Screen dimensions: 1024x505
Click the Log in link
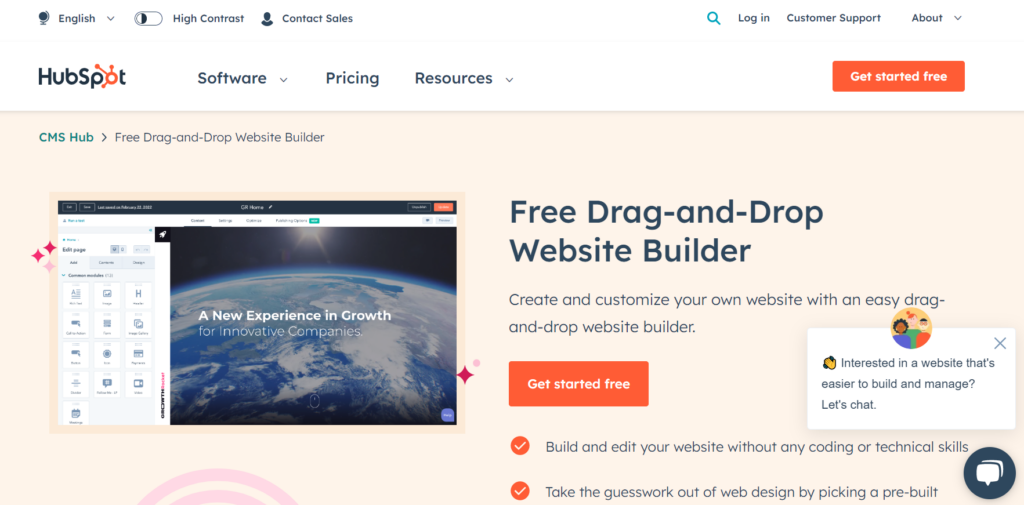pos(754,18)
